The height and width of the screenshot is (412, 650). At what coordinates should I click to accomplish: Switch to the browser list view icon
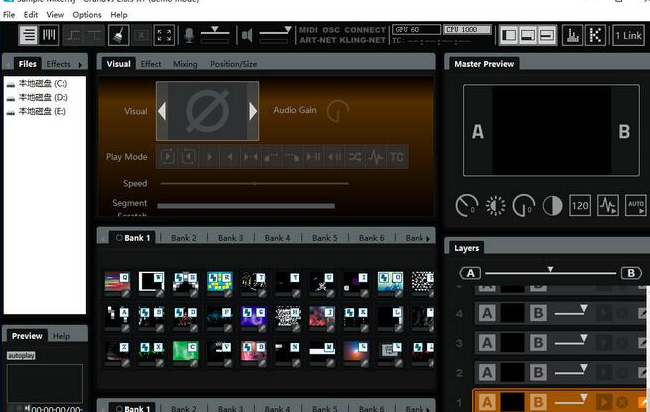coord(29,35)
